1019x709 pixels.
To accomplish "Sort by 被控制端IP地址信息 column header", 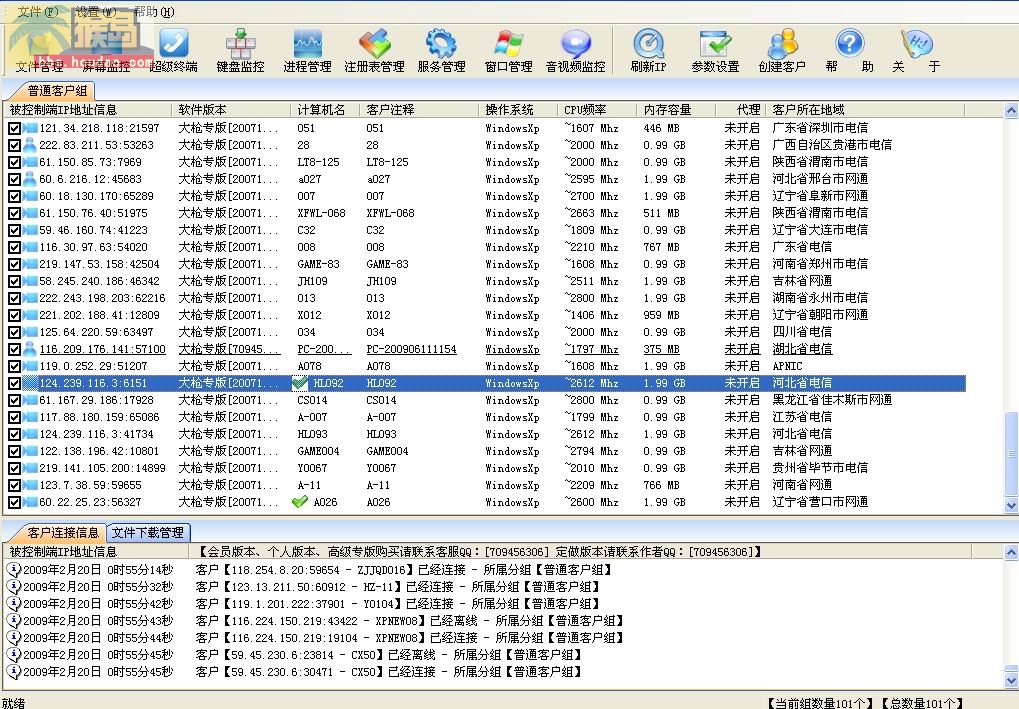I will (88, 109).
